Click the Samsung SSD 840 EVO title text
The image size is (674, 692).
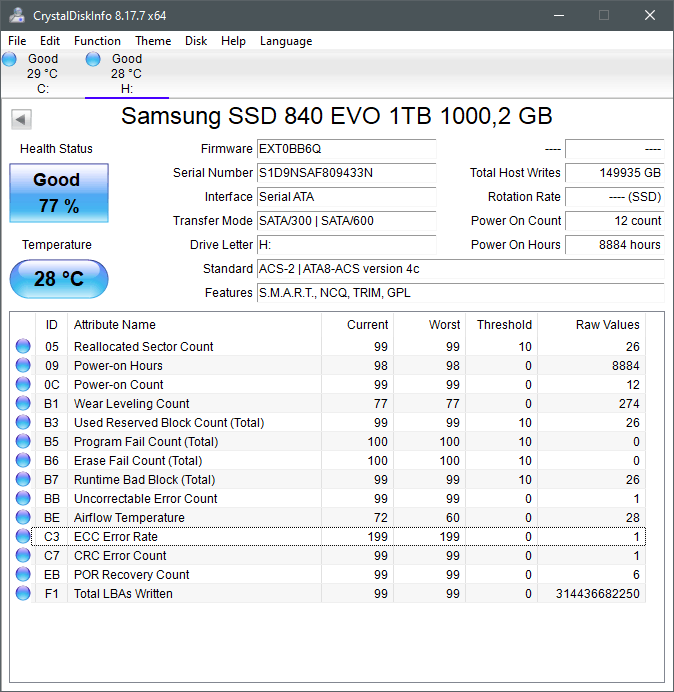click(x=337, y=116)
